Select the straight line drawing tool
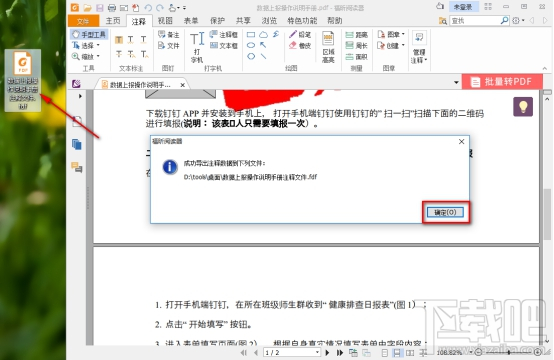 [x=263, y=56]
